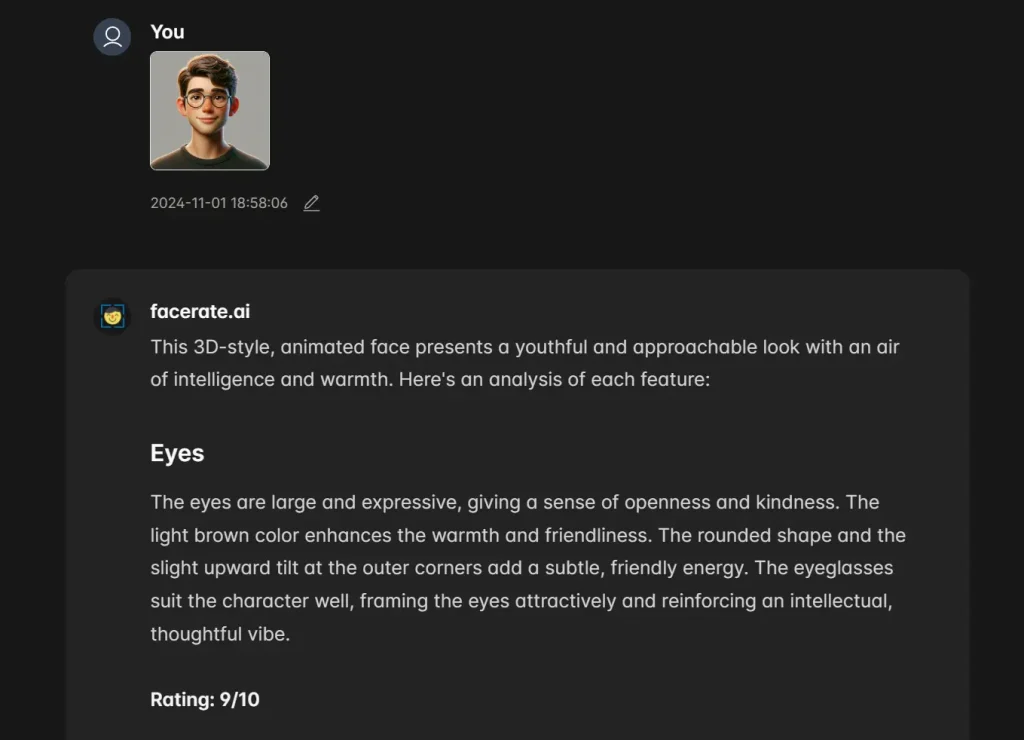Screen dimensions: 1024x740
Task: Click the "Rating: 9/10" text
Action: pyautogui.click(x=205, y=699)
